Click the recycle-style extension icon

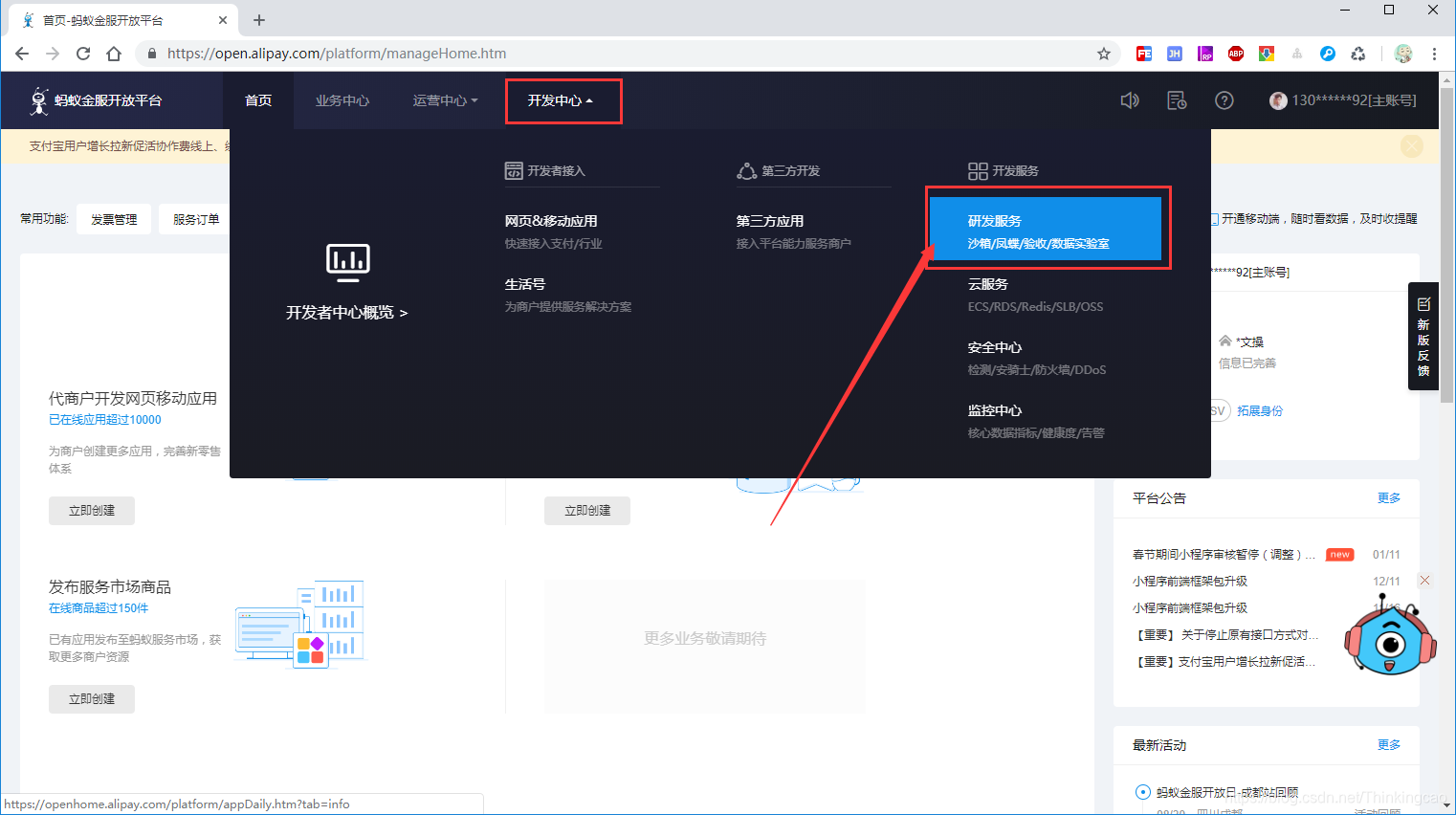click(x=1358, y=54)
